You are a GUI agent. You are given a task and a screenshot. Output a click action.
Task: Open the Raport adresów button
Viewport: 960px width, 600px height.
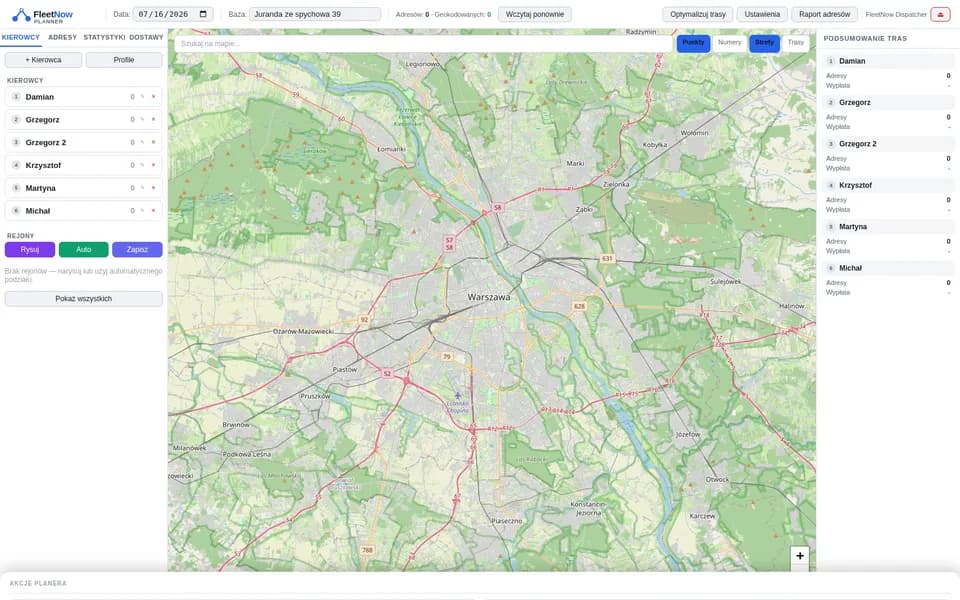click(824, 14)
